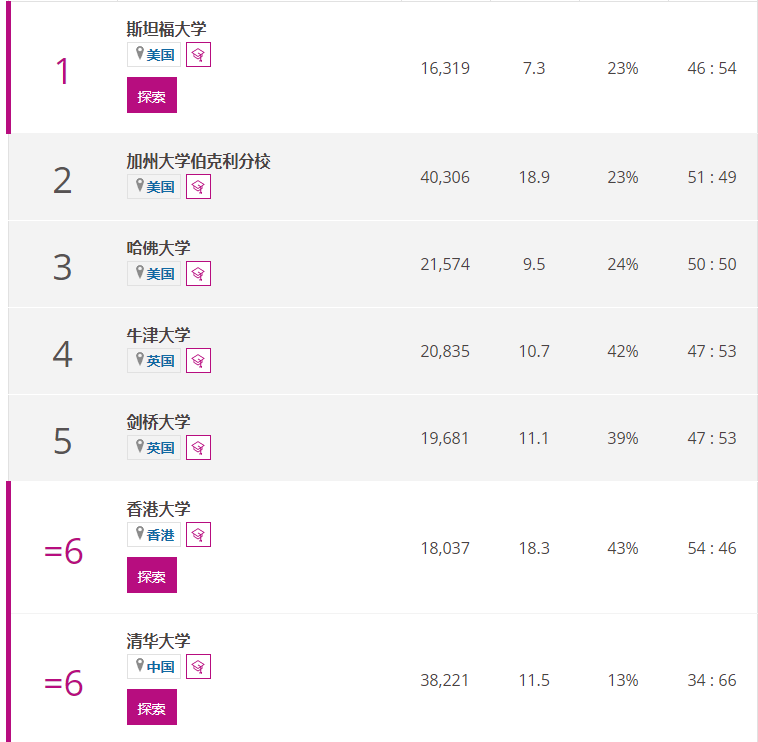Click the graduation cap icon for 剑桥大学
Screen dimensions: 758x742
[x=198, y=448]
